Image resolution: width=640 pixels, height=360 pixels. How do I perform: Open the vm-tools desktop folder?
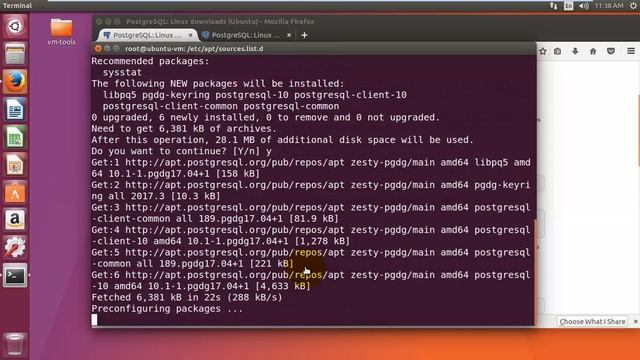(62, 32)
